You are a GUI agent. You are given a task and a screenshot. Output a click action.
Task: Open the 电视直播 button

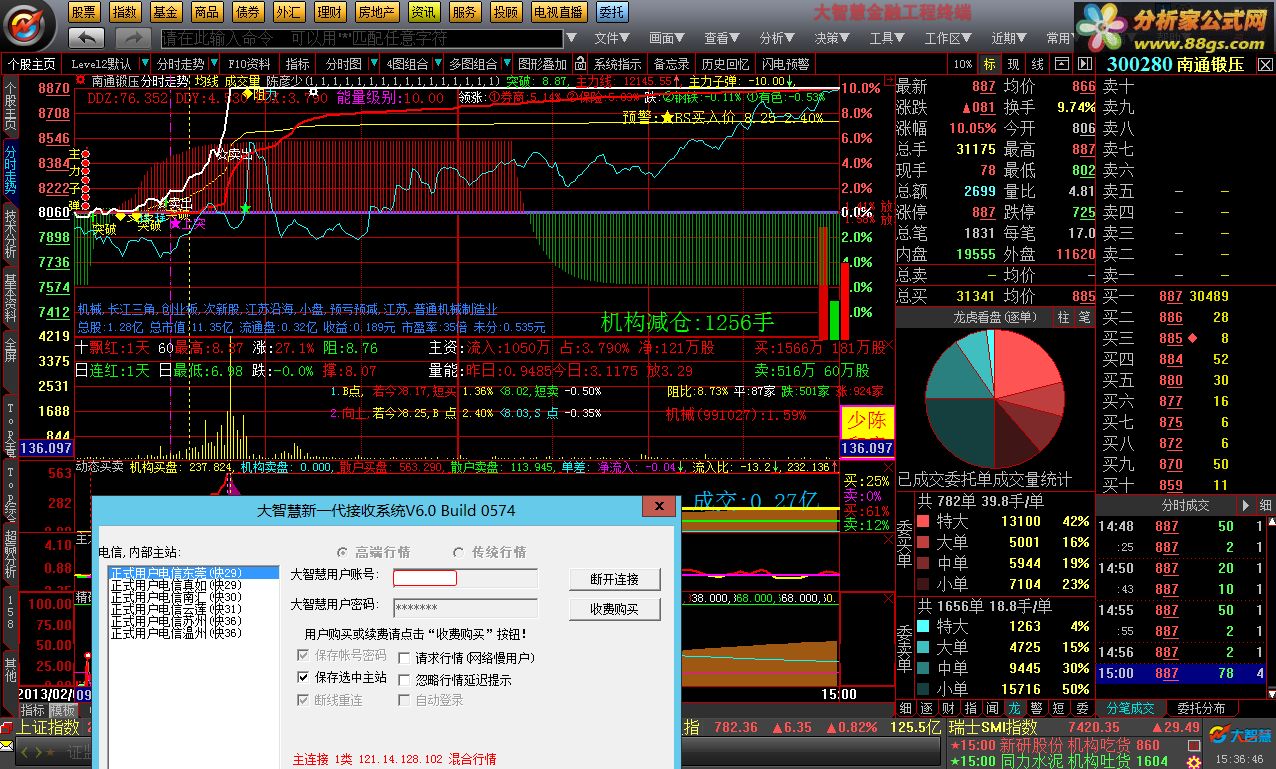(558, 12)
